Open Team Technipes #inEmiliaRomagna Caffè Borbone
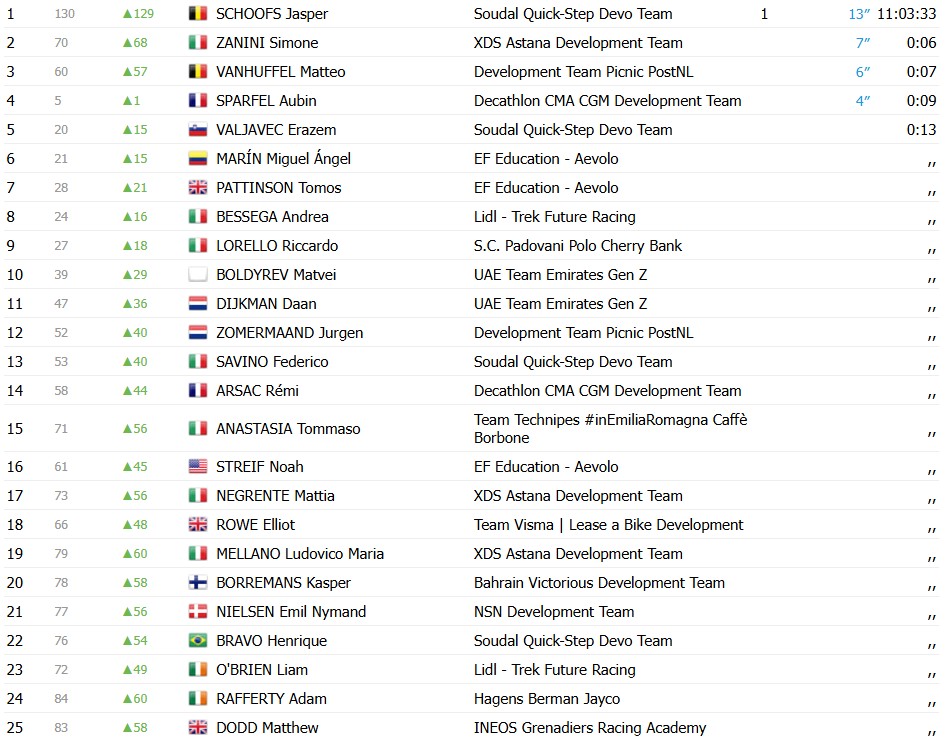Image resolution: width=947 pixels, height=740 pixels. click(x=611, y=429)
